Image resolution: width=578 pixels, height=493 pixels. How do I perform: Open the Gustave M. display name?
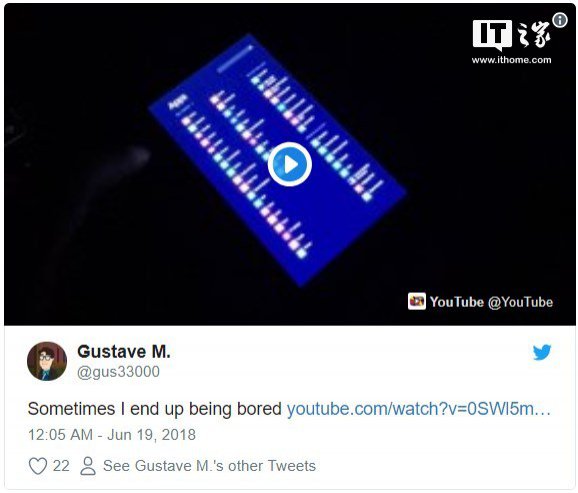(124, 351)
